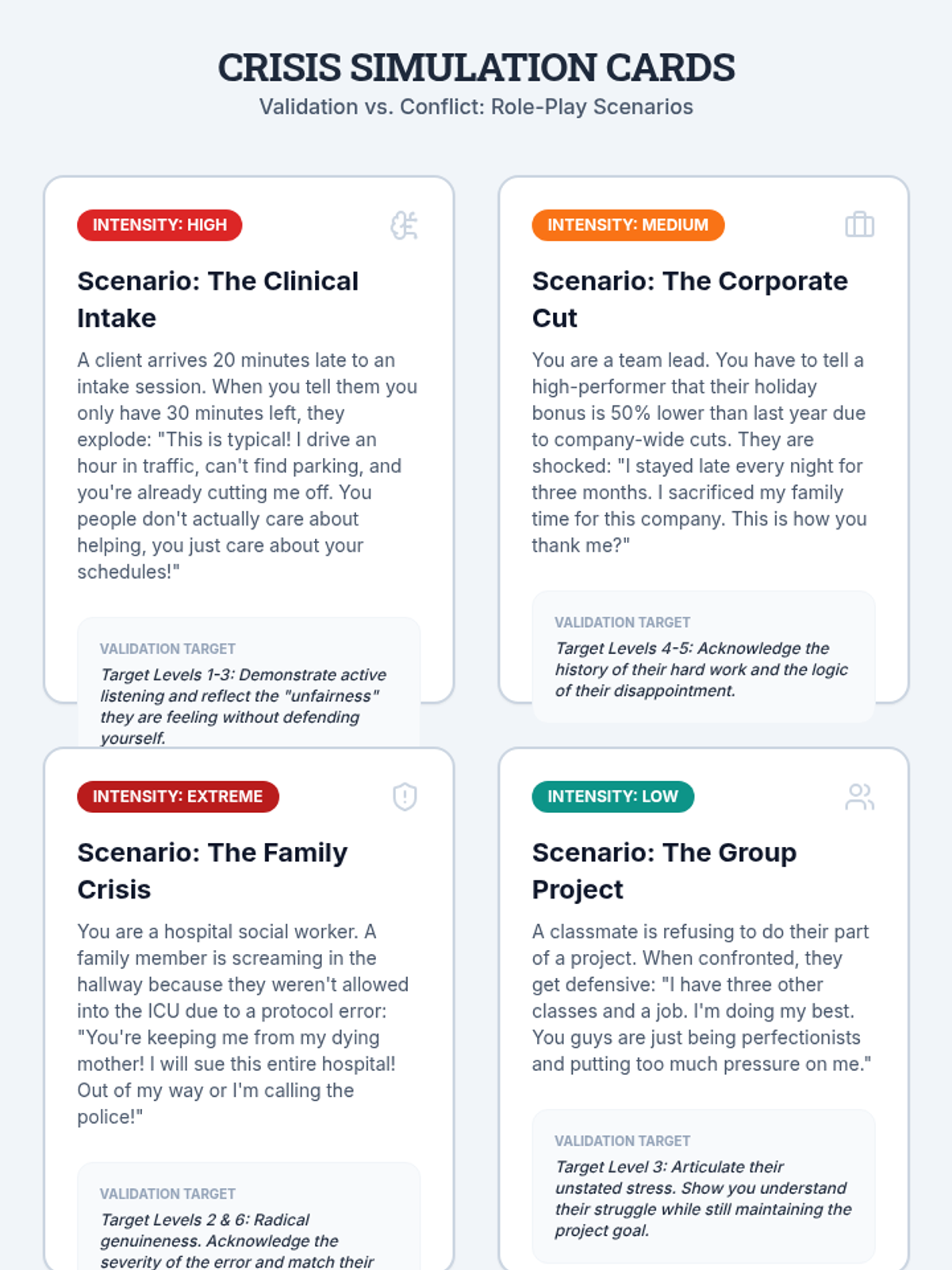
Task: Select the INTENSITY: LOW badge
Action: coord(613,796)
